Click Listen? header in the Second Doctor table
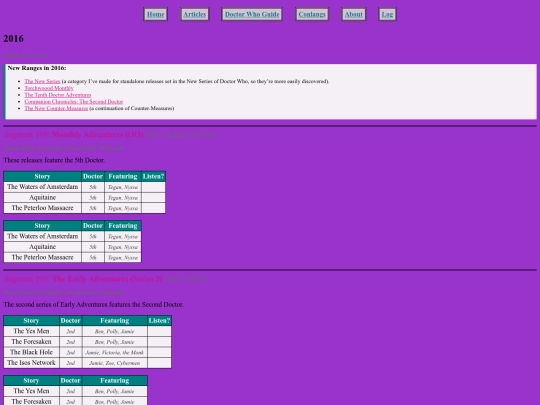This screenshot has height=405, width=540. (x=159, y=321)
